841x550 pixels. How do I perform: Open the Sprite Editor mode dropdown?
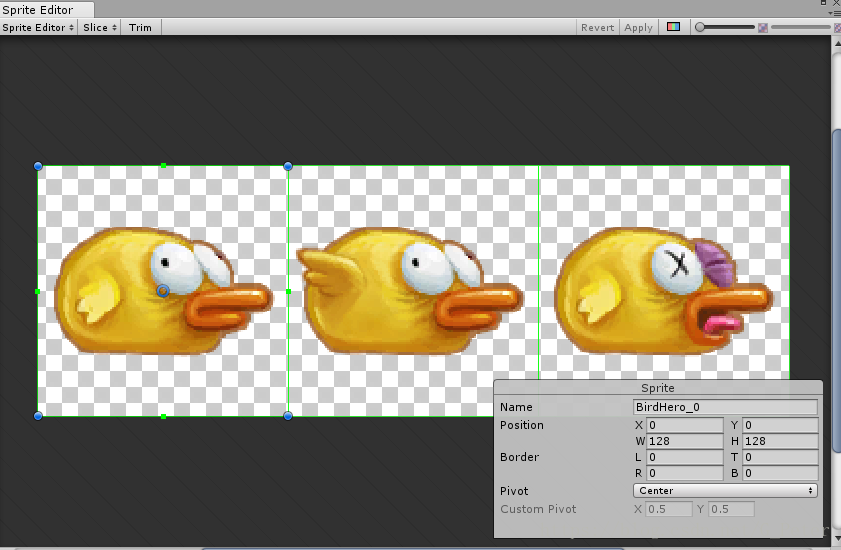(x=38, y=27)
